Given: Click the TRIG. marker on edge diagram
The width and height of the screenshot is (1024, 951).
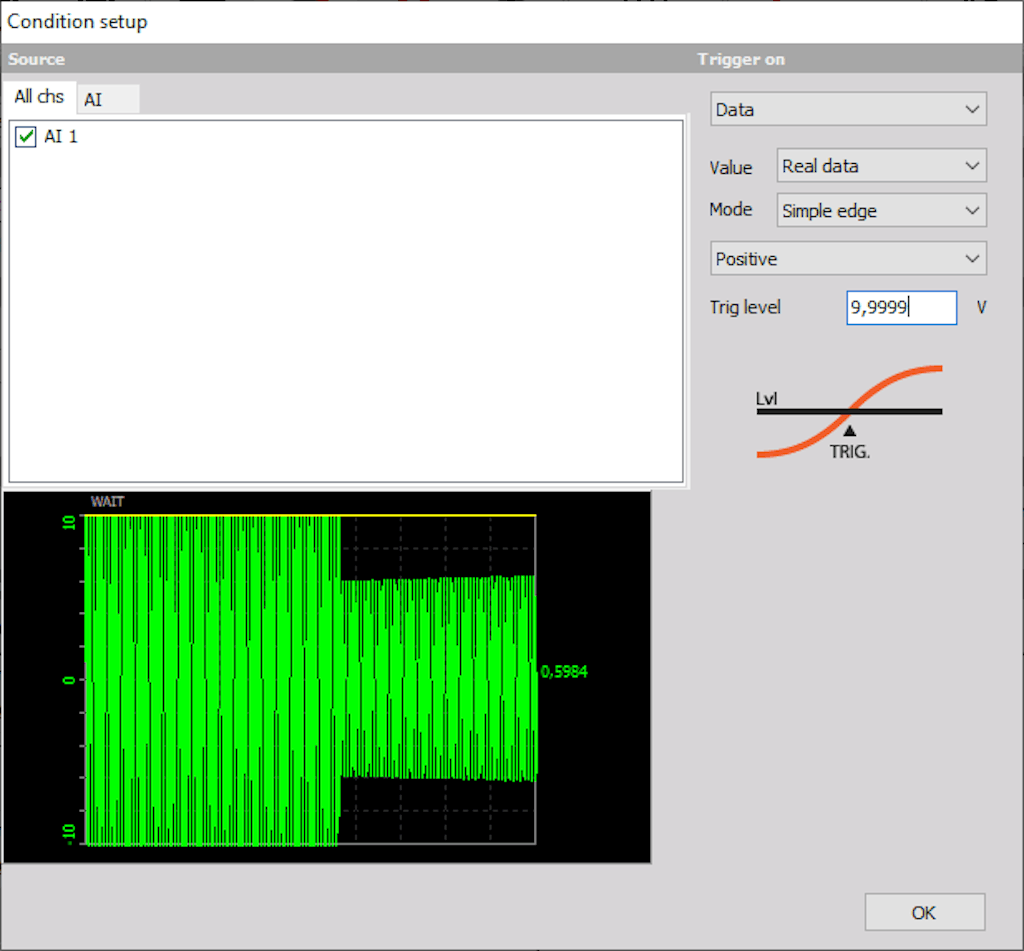Looking at the screenshot, I should tap(850, 451).
